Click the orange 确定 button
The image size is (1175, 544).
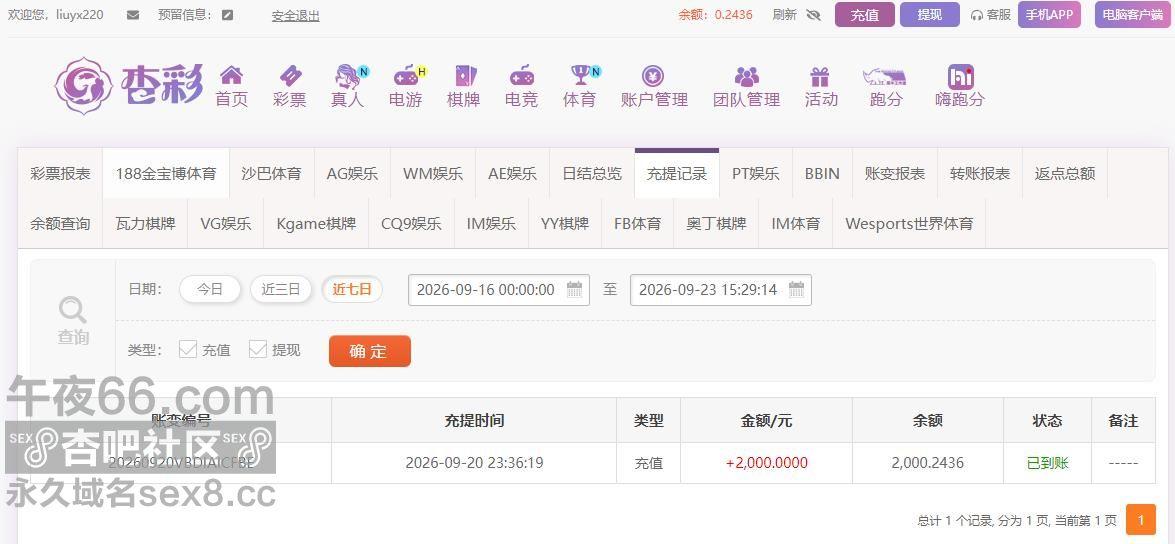tap(369, 351)
